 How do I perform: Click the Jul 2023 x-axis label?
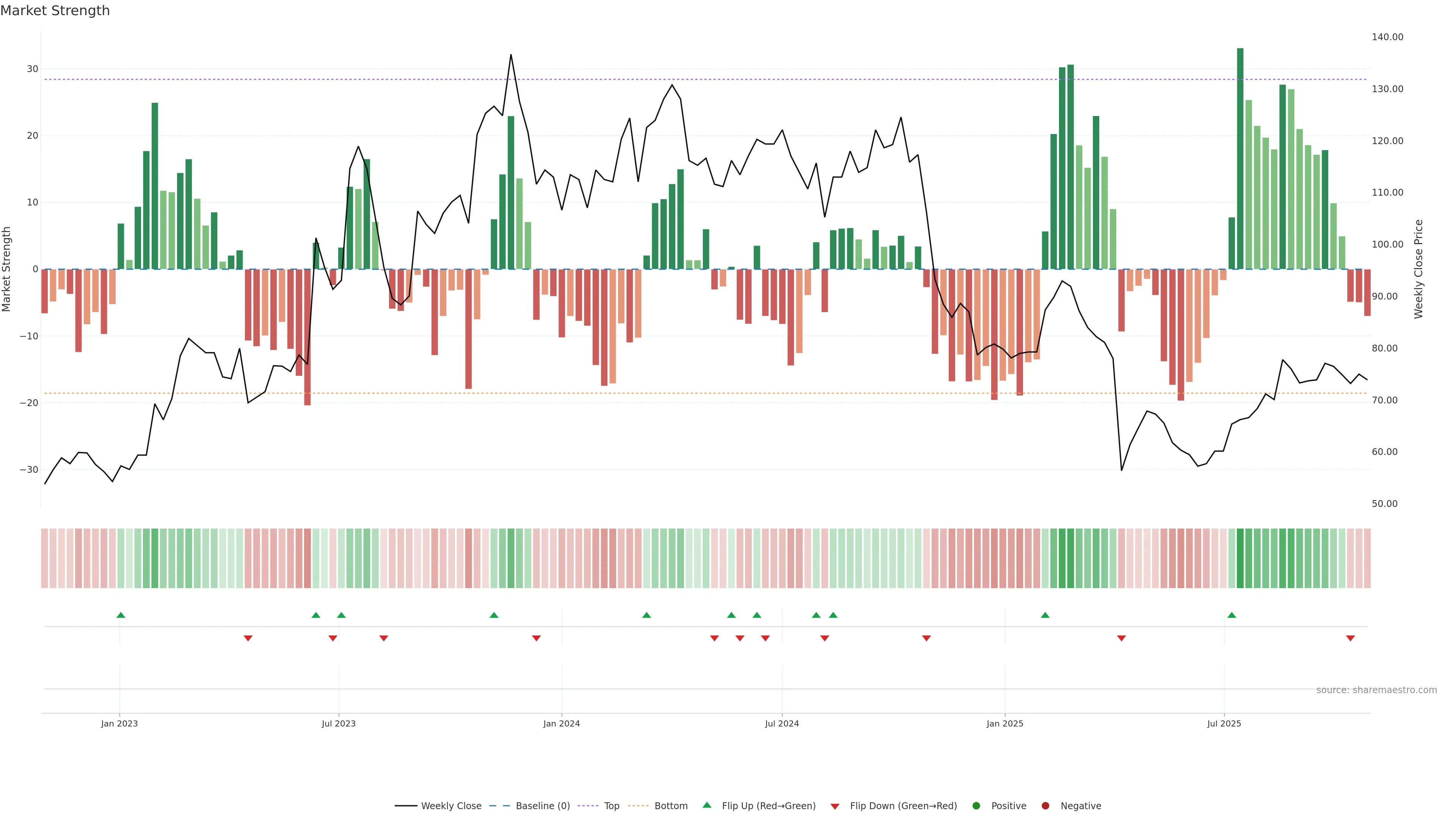(339, 723)
